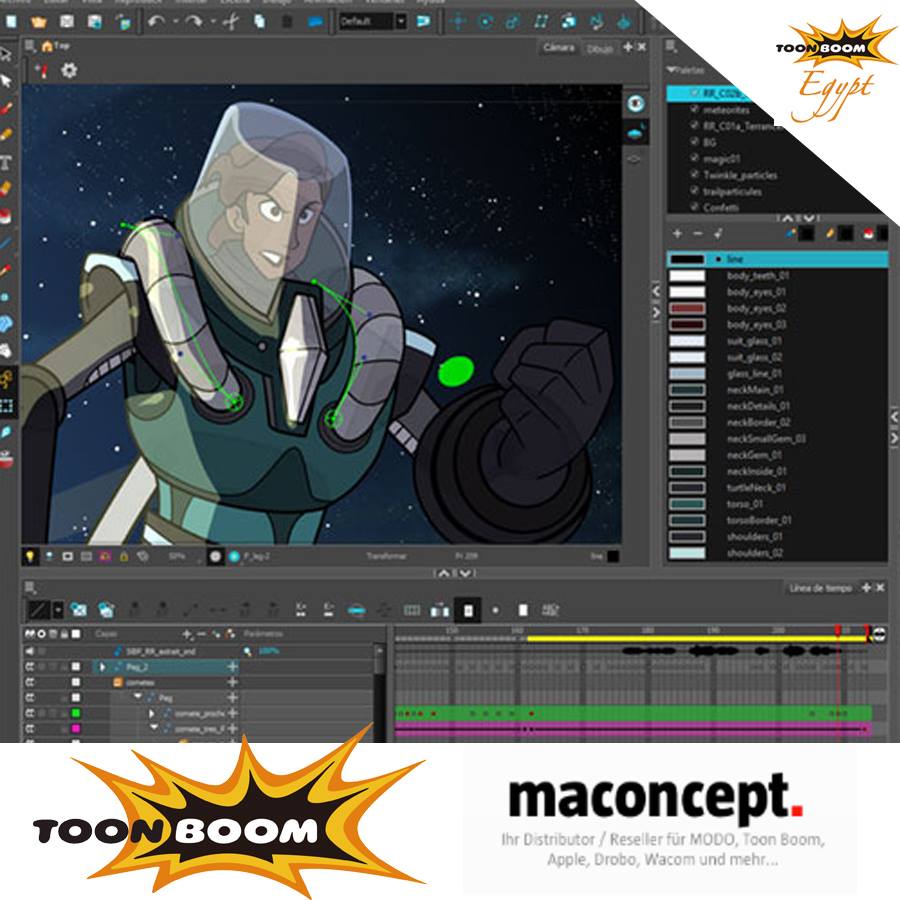Toggle the magic01 palette checkbox
The image size is (900, 900).
(695, 158)
